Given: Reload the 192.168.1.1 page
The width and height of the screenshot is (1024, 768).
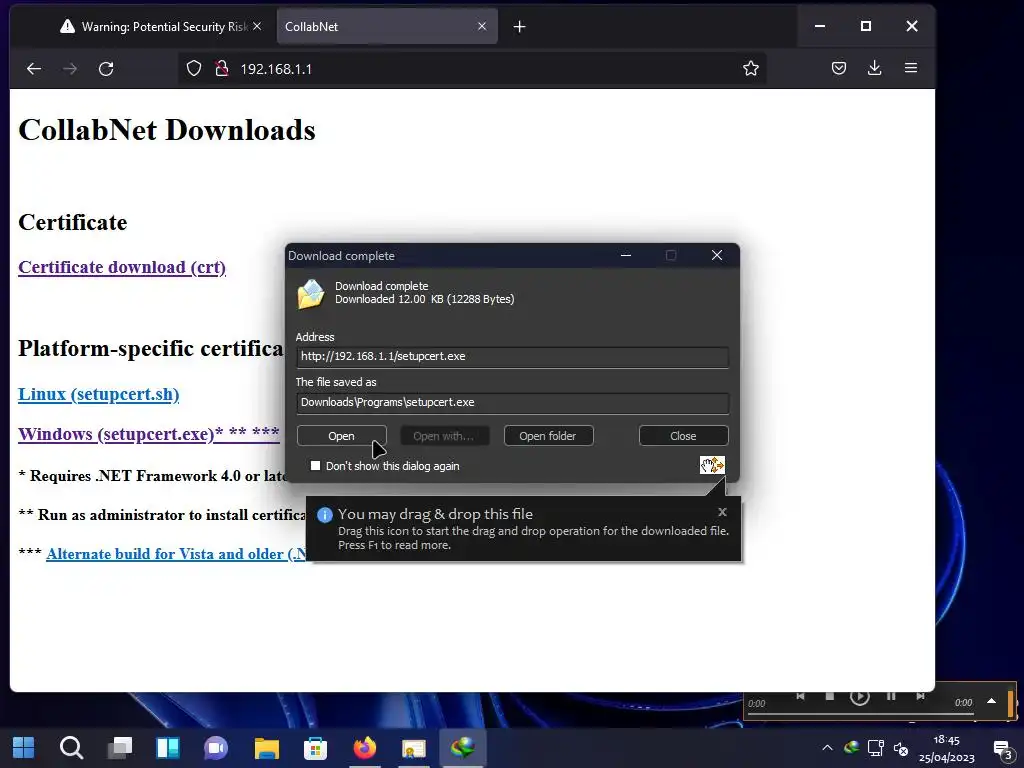Looking at the screenshot, I should (x=106, y=69).
